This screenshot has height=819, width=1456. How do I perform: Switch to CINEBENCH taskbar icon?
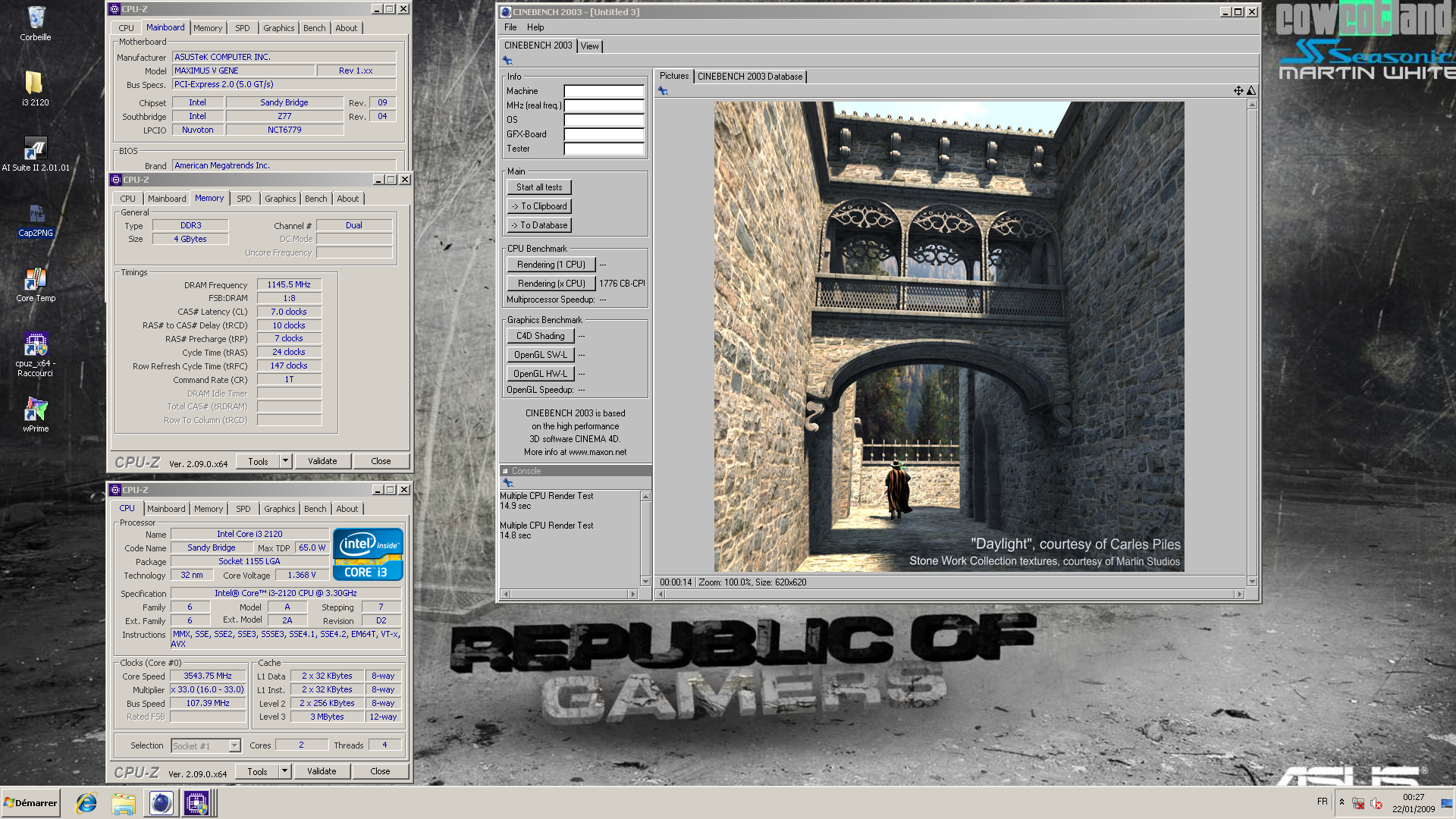pyautogui.click(x=161, y=803)
